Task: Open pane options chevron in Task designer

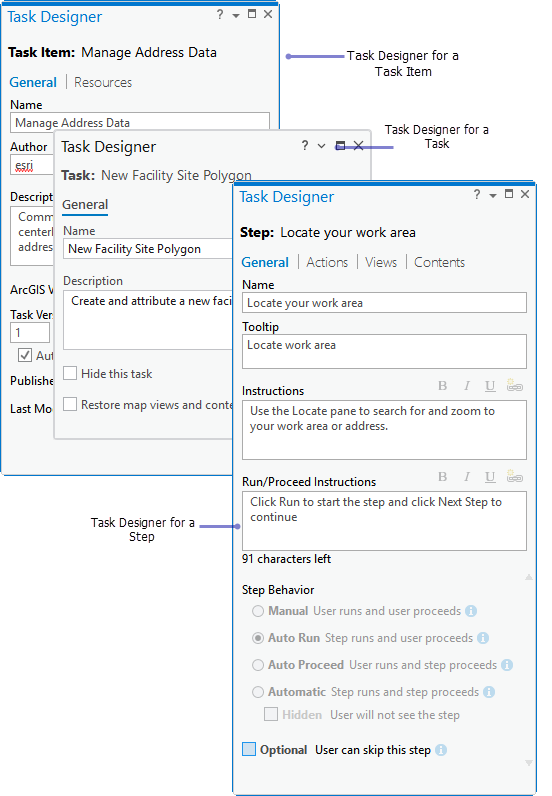Action: 321,146
